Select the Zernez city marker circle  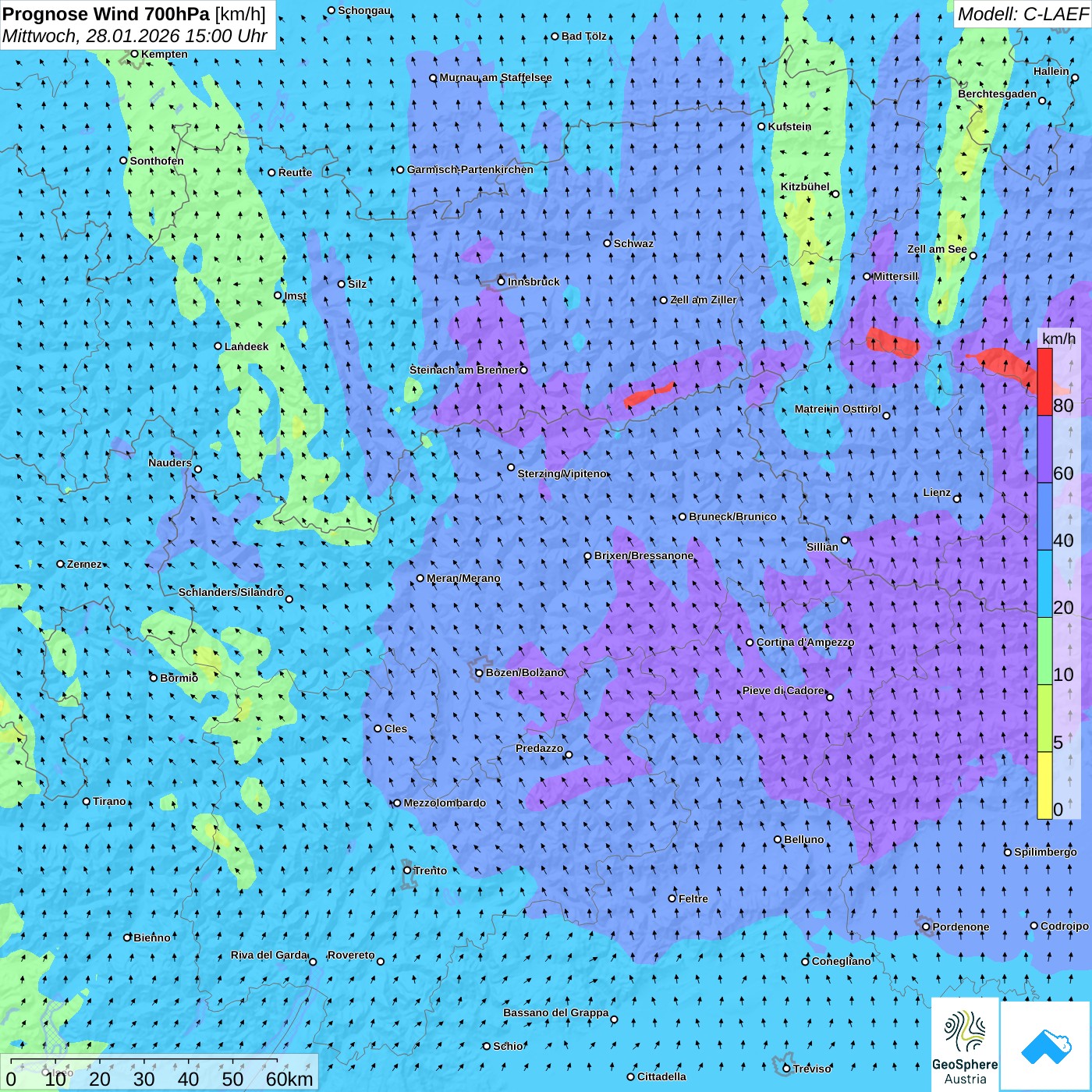click(x=60, y=564)
